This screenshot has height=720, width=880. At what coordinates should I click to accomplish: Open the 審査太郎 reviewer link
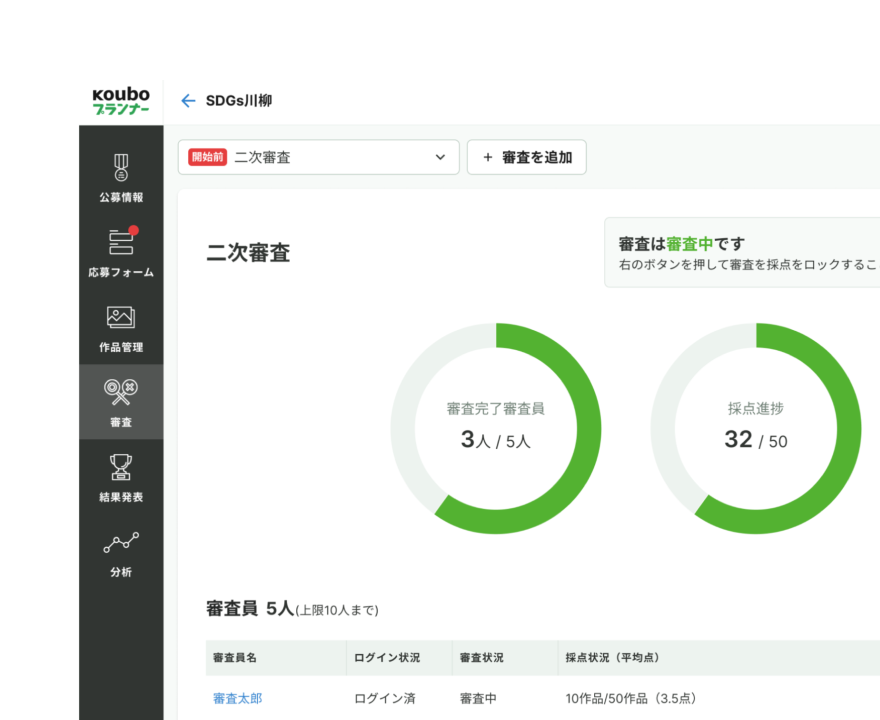coord(237,698)
